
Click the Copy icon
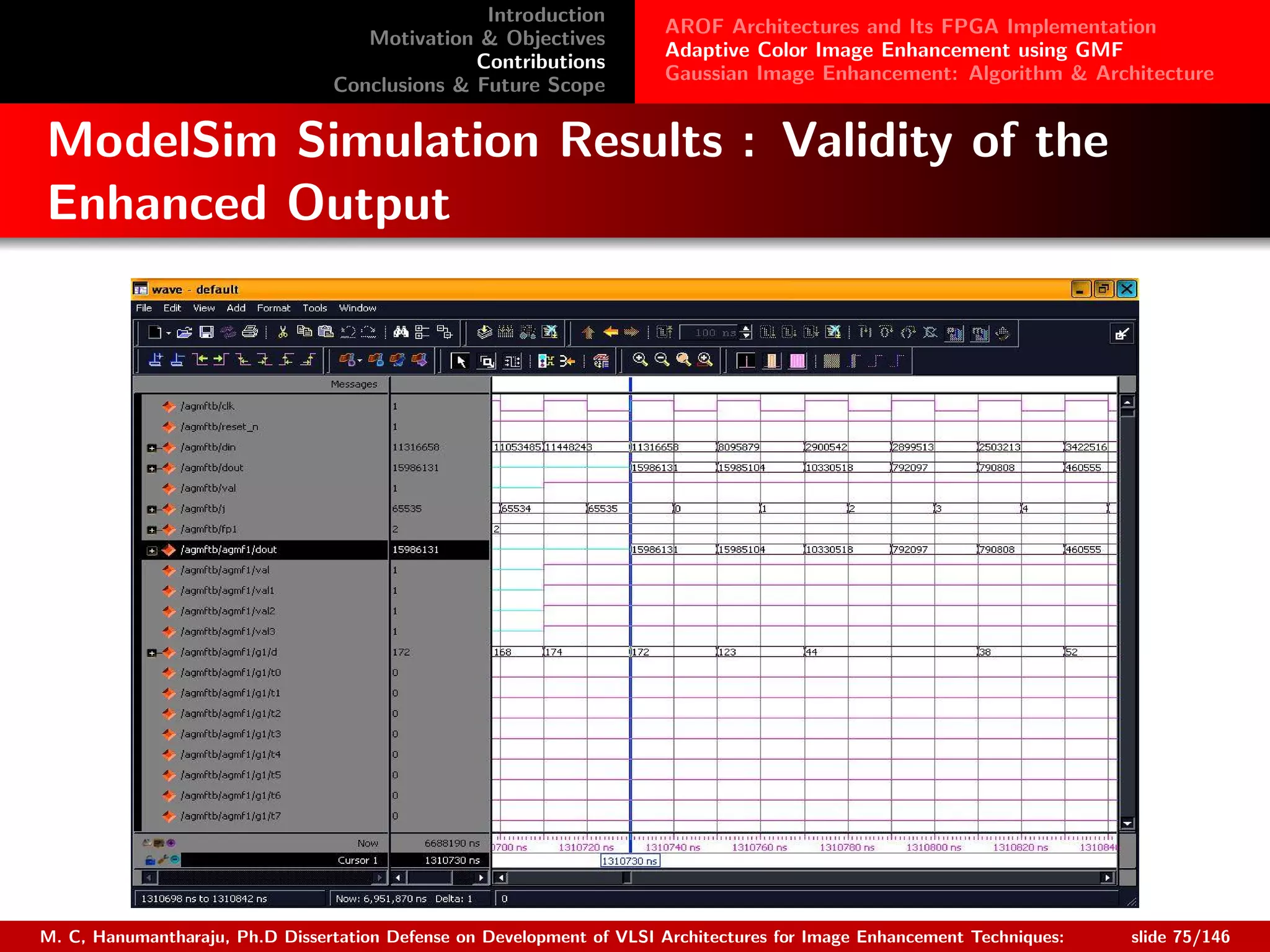(304, 332)
